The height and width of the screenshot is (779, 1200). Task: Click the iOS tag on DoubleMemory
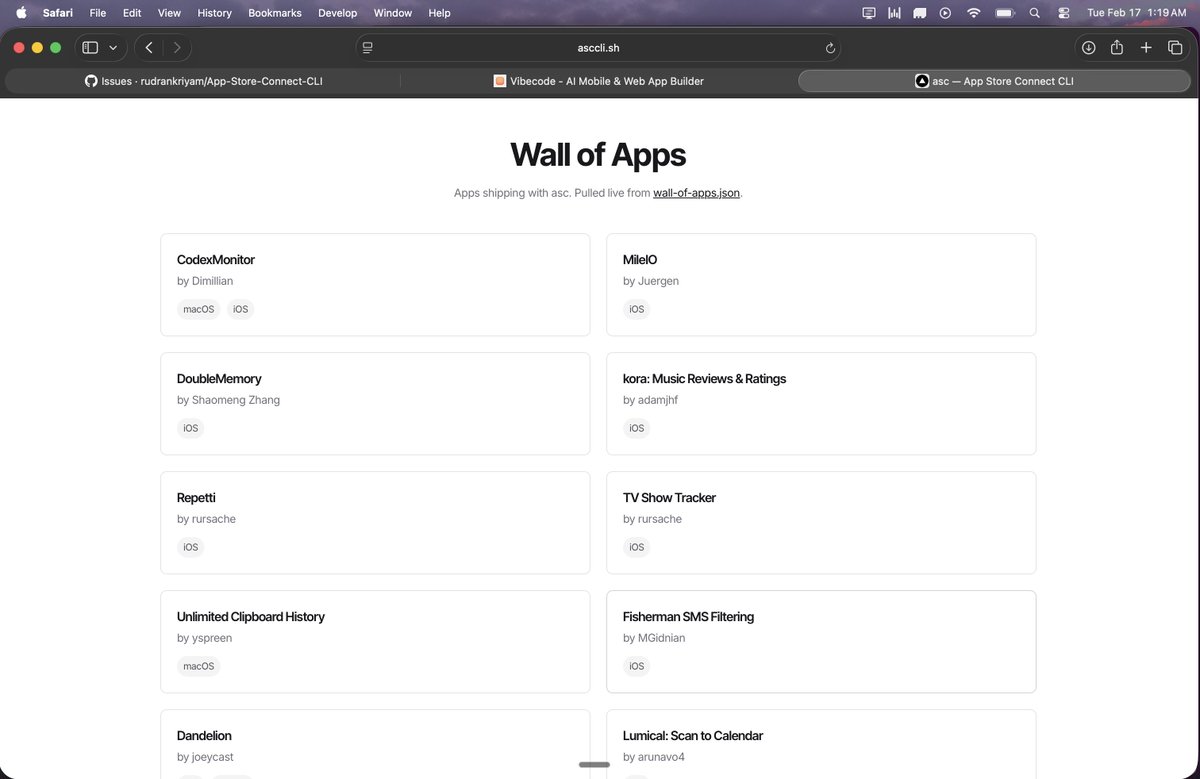point(190,428)
